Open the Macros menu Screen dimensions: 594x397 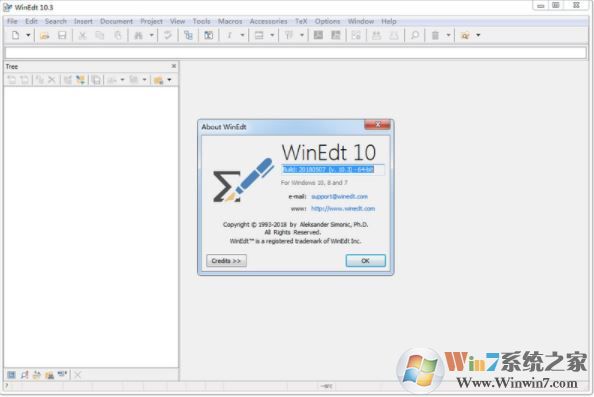[x=230, y=21]
